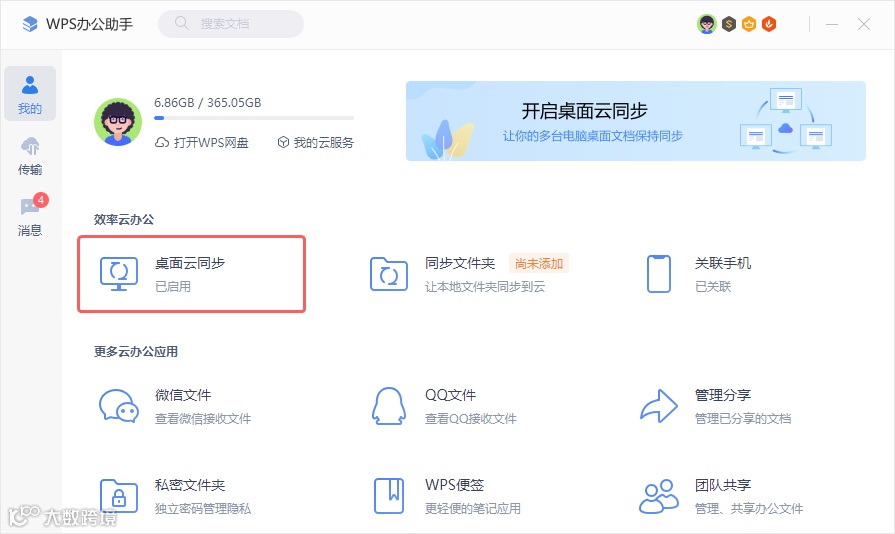Click the WPS办公助手 logo icon

point(30,24)
